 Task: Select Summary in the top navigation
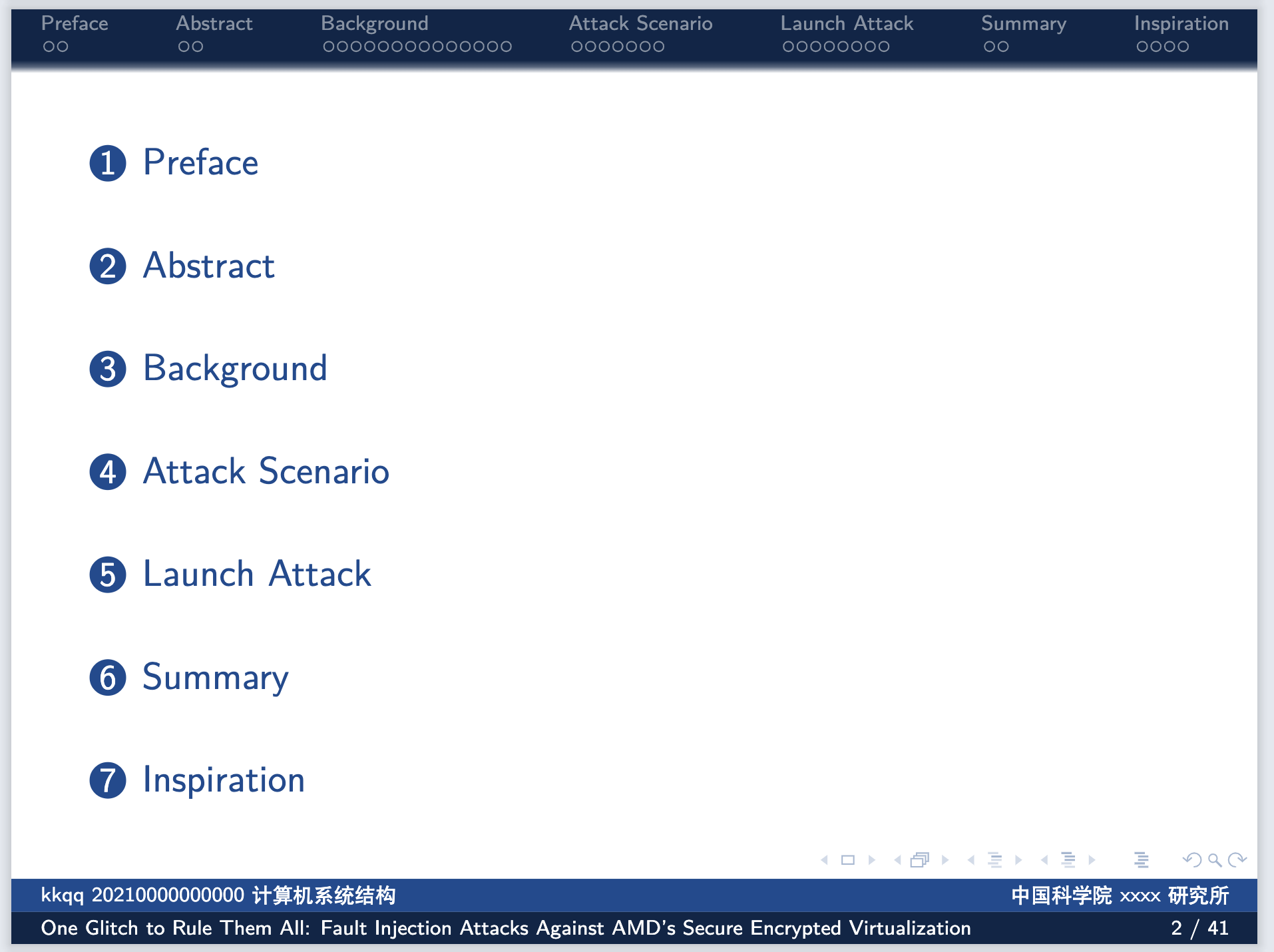pyautogui.click(x=1024, y=24)
